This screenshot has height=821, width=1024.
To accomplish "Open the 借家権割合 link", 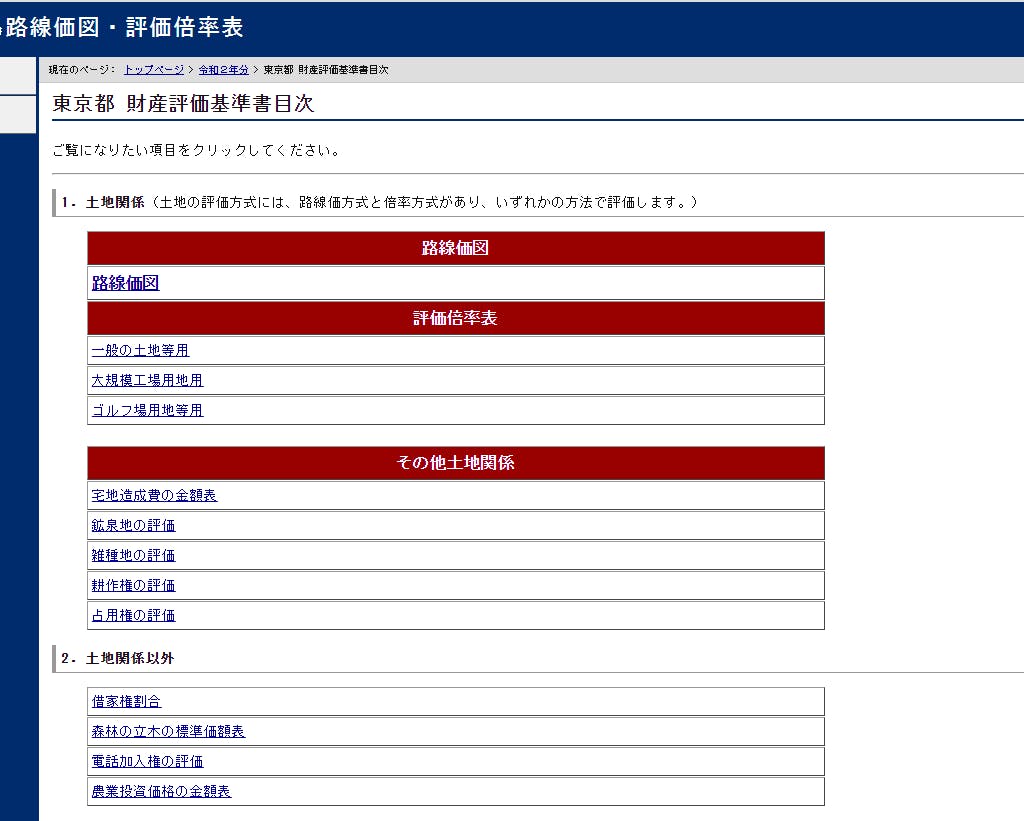I will pyautogui.click(x=126, y=702).
